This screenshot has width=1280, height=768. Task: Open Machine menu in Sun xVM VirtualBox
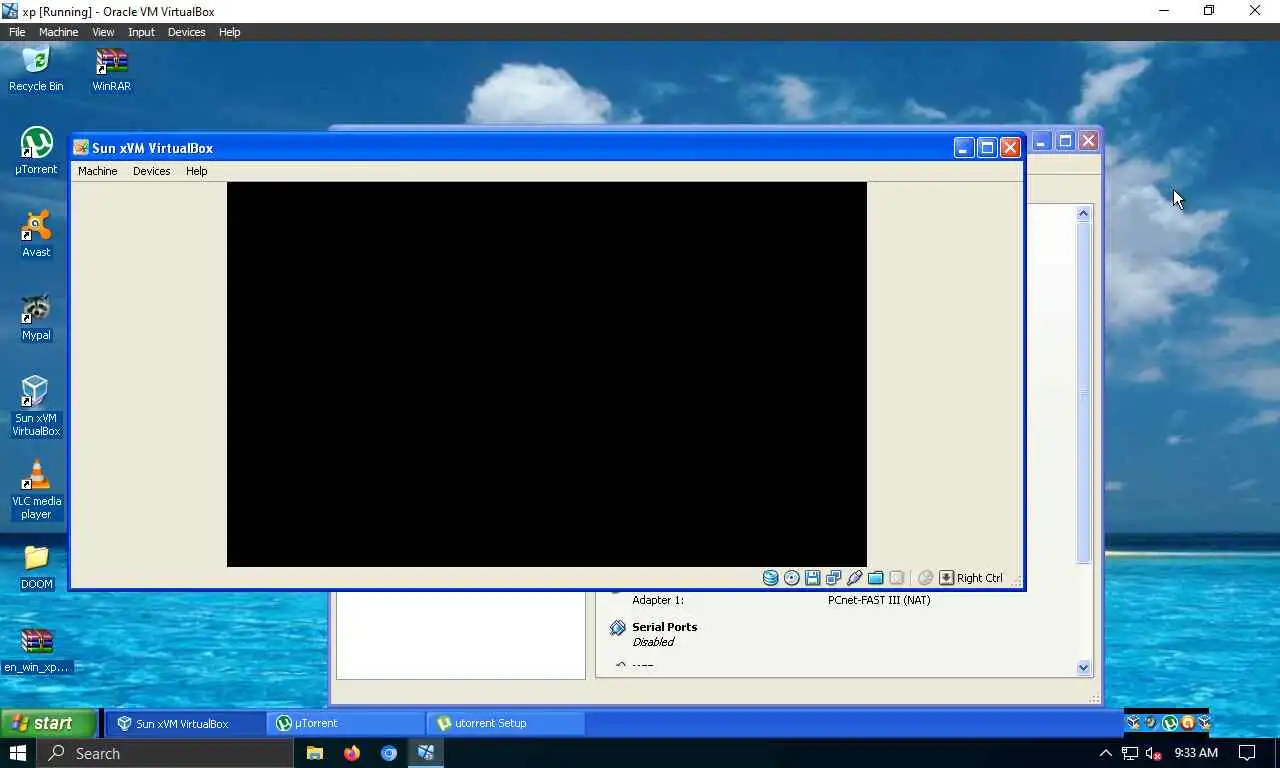click(98, 171)
